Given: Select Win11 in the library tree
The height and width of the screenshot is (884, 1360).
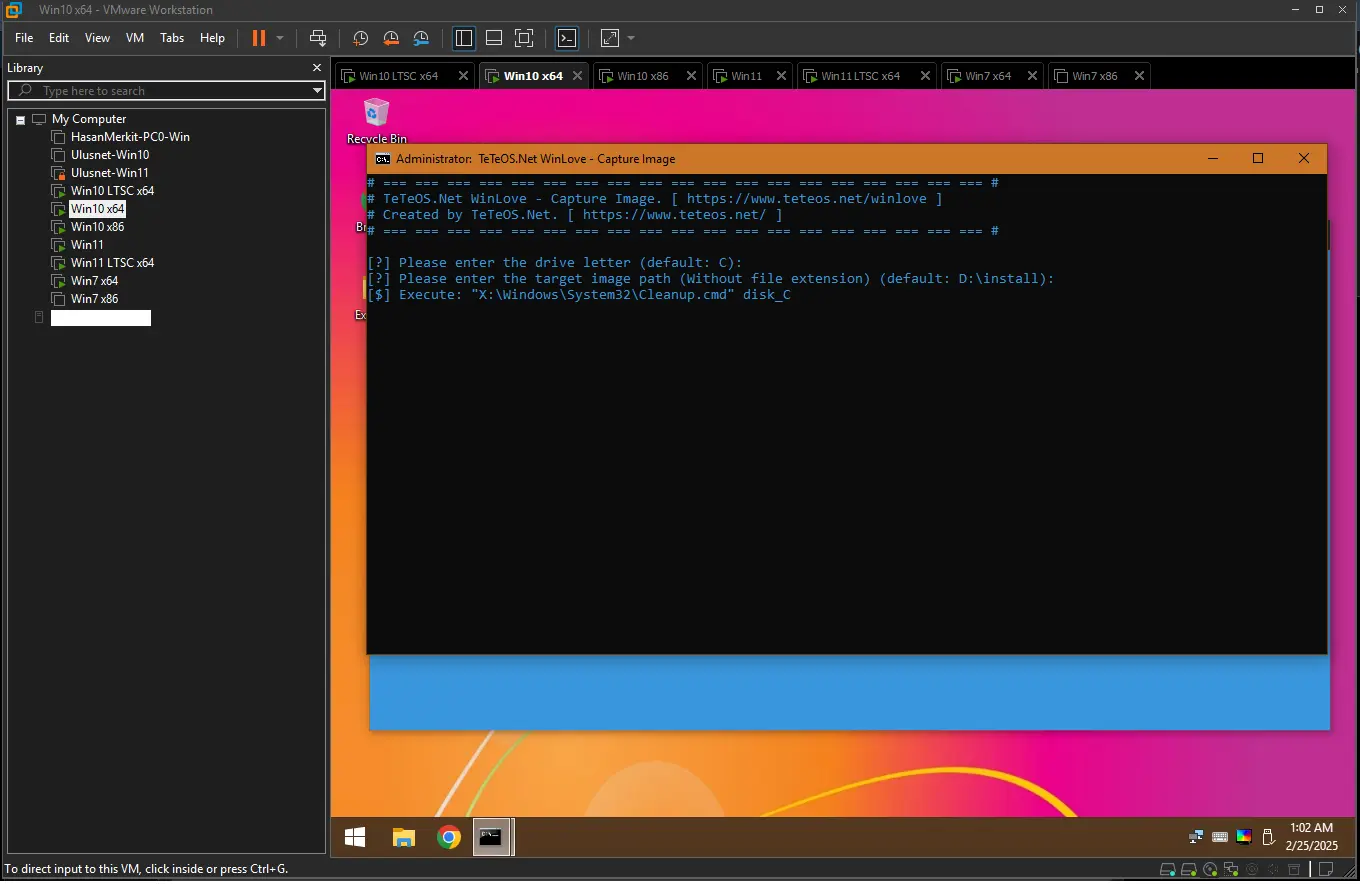Looking at the screenshot, I should (x=87, y=245).
